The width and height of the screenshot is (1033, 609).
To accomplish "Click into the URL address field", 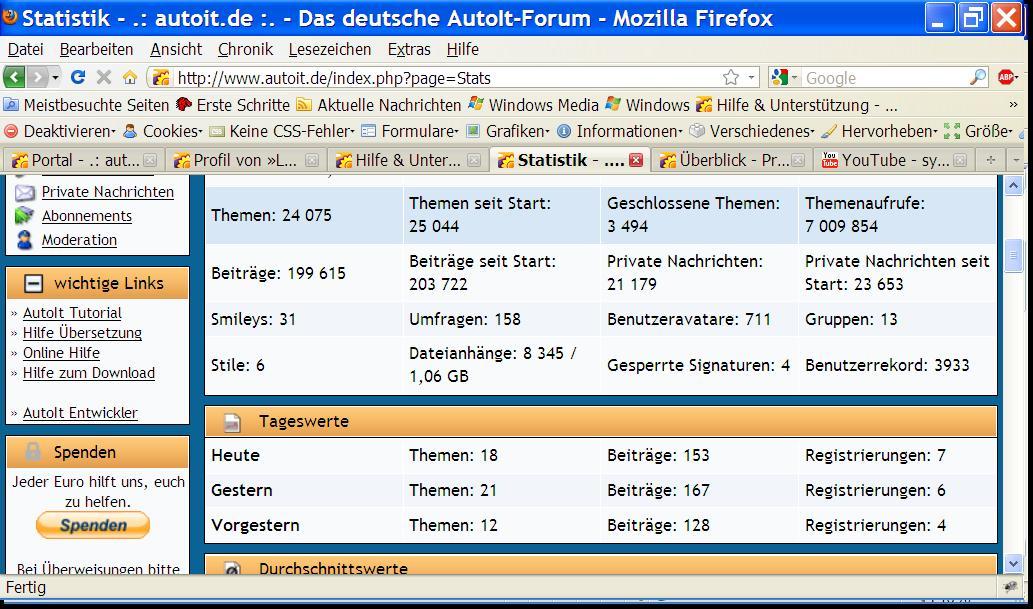I will click(x=440, y=77).
